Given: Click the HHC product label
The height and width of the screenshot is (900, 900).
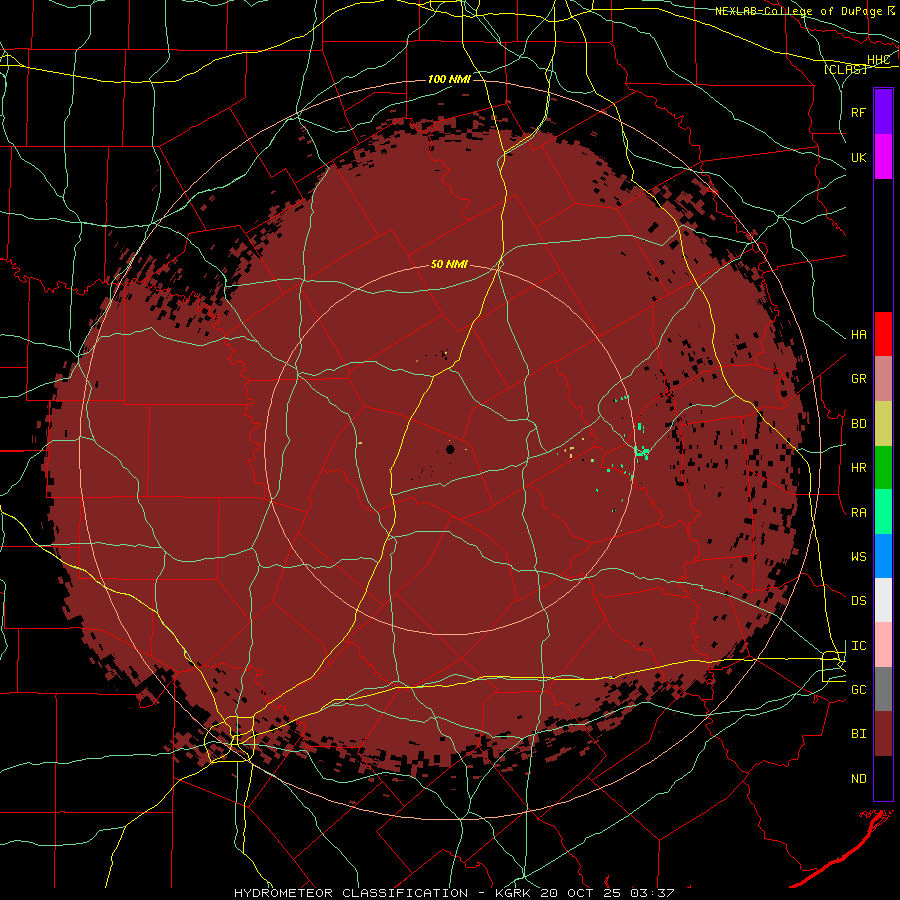Looking at the screenshot, I should 878,60.
